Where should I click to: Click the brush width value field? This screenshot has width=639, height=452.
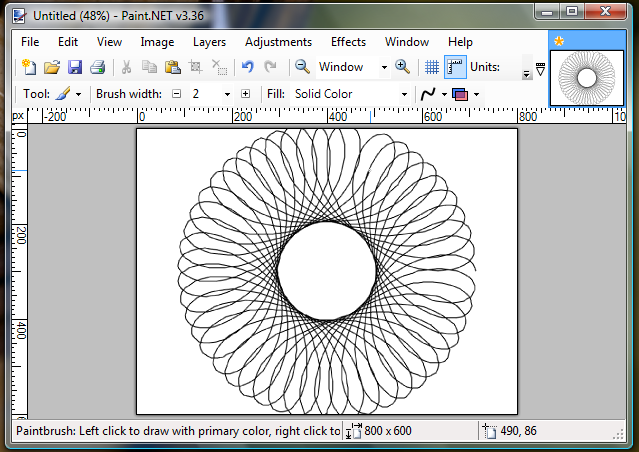(x=206, y=94)
